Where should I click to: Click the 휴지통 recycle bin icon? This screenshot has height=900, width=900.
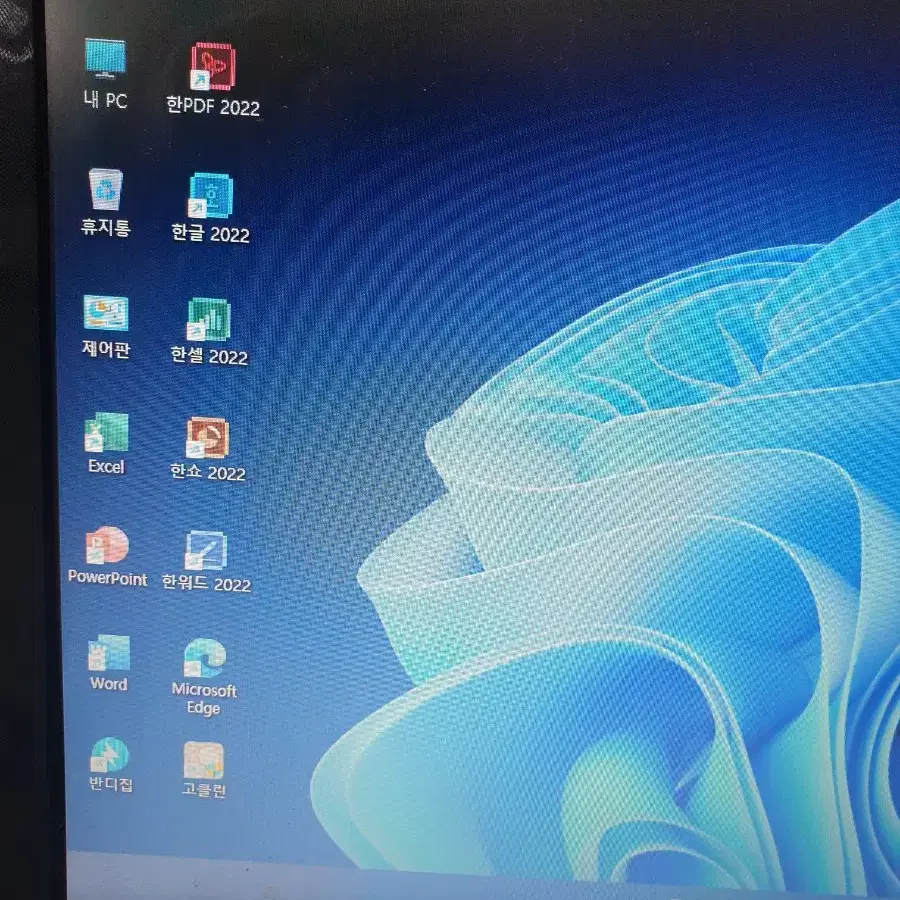[106, 189]
